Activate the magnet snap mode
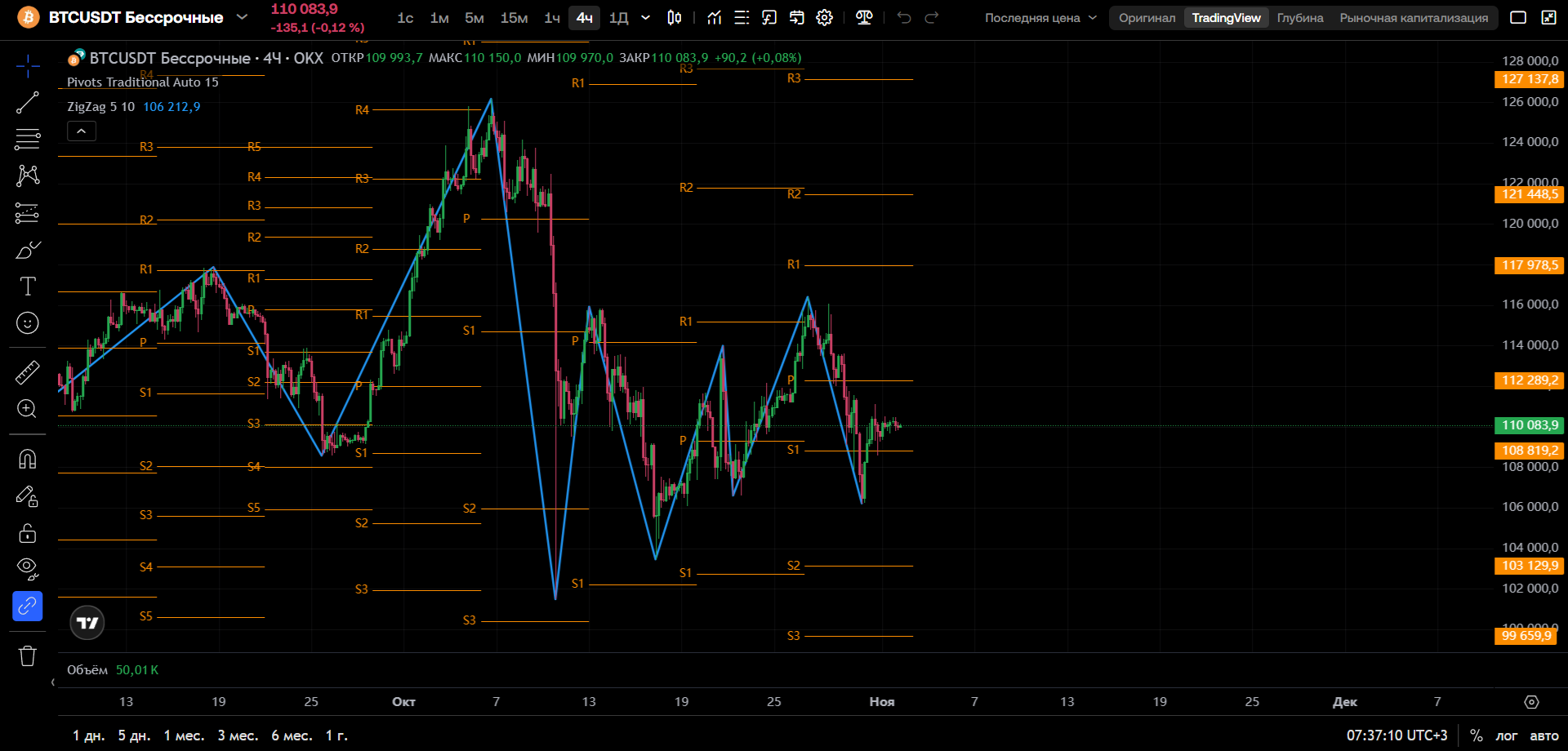1568x751 pixels. tap(27, 460)
